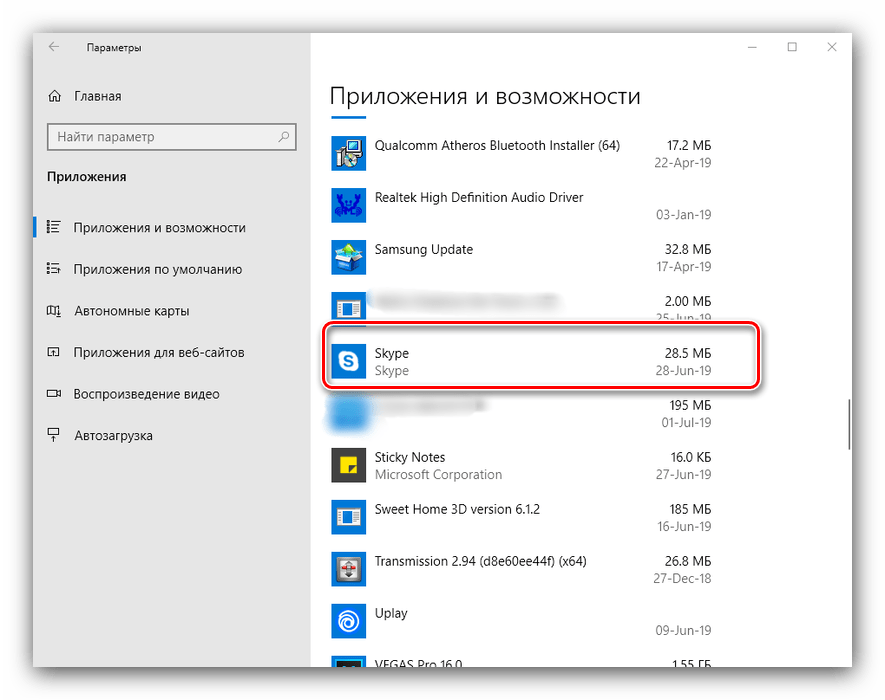Image resolution: width=885 pixels, height=700 pixels.
Task: Click the Transmission 2.94 app icon
Action: tap(348, 570)
